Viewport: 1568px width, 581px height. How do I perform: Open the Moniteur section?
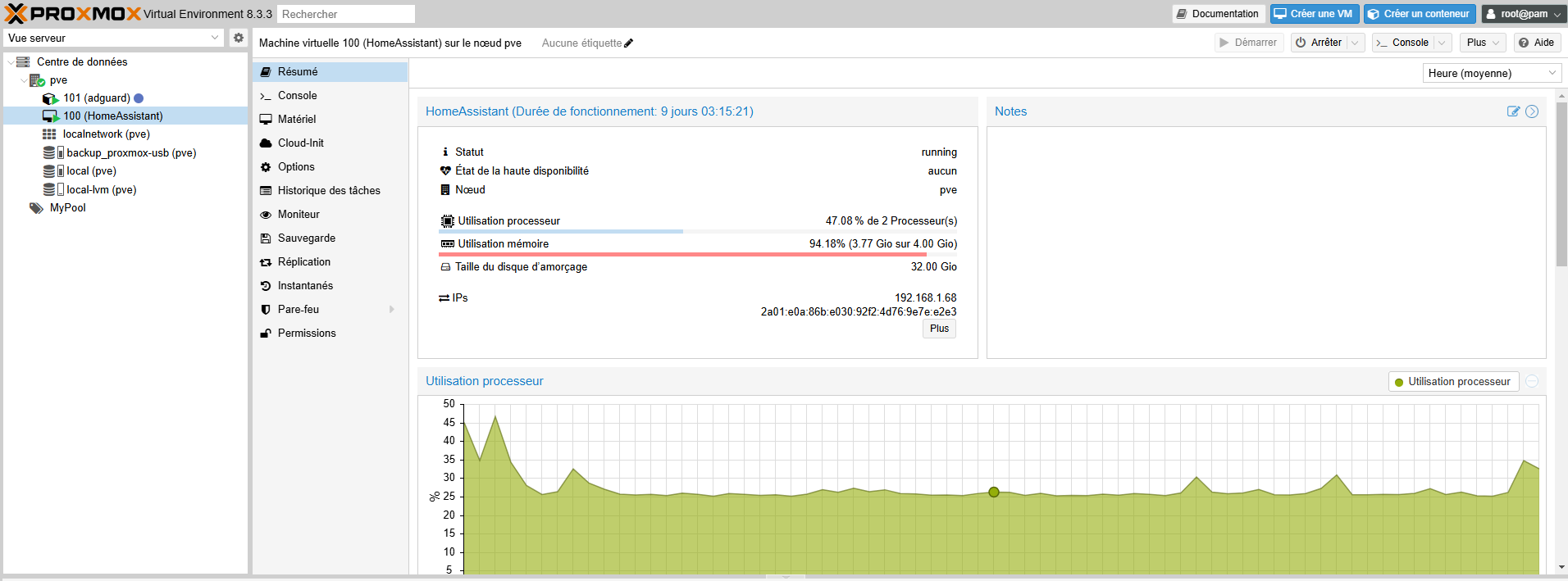[x=330, y=215]
